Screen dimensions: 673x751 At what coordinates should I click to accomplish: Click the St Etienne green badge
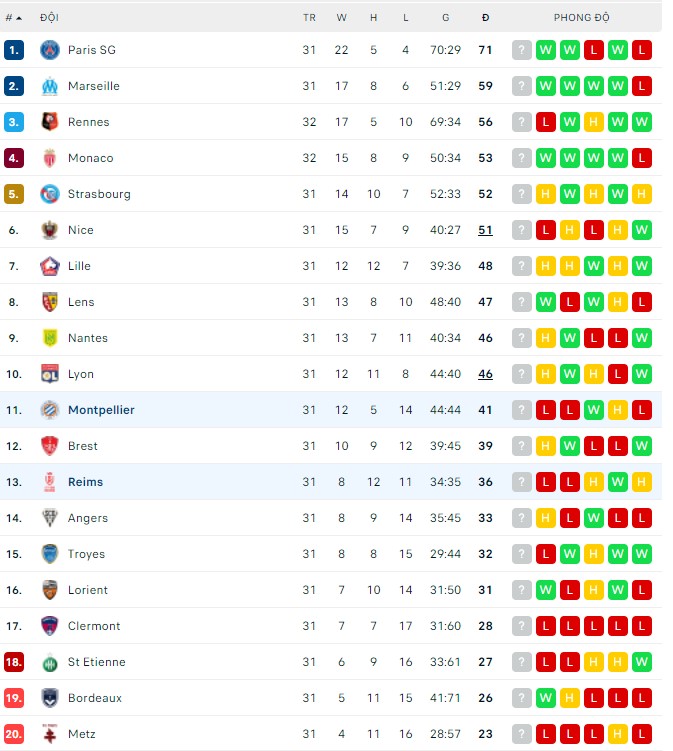pyautogui.click(x=50, y=662)
